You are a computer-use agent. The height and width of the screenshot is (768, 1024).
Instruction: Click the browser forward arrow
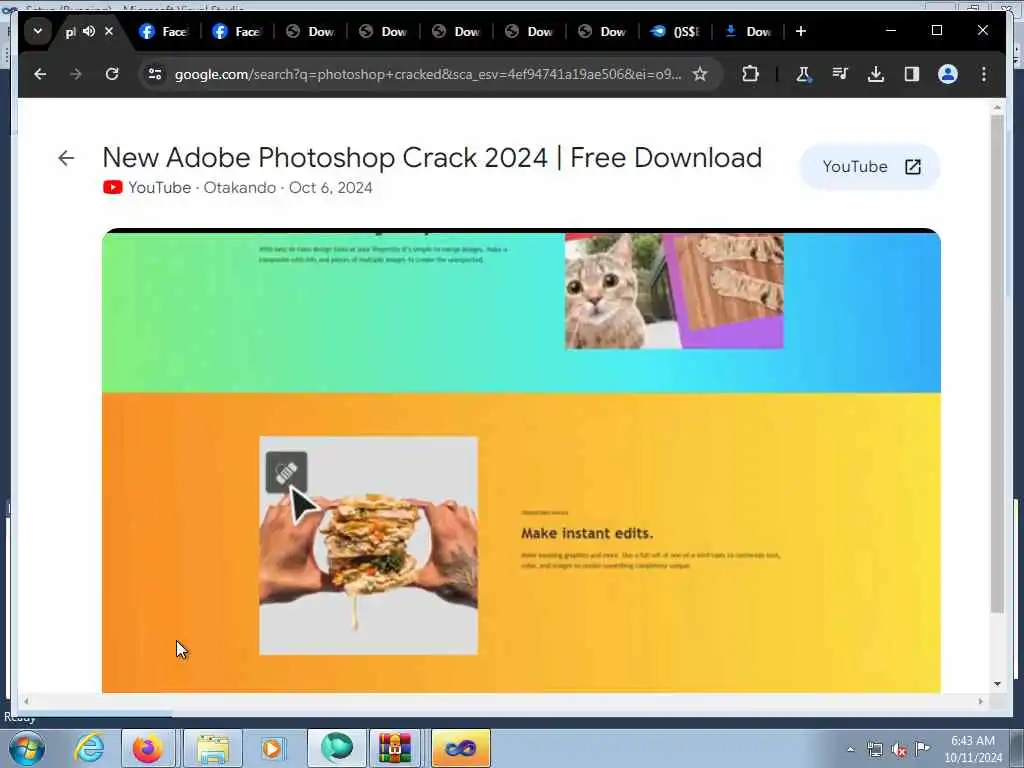point(76,74)
